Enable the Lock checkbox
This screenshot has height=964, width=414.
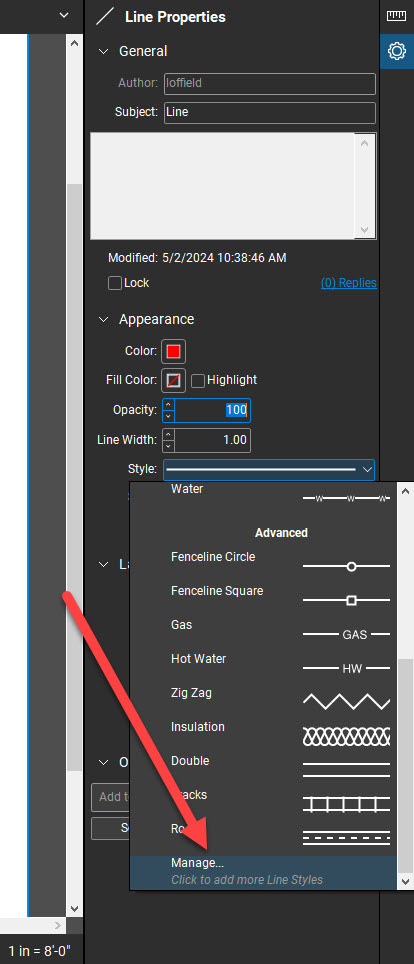click(x=115, y=283)
